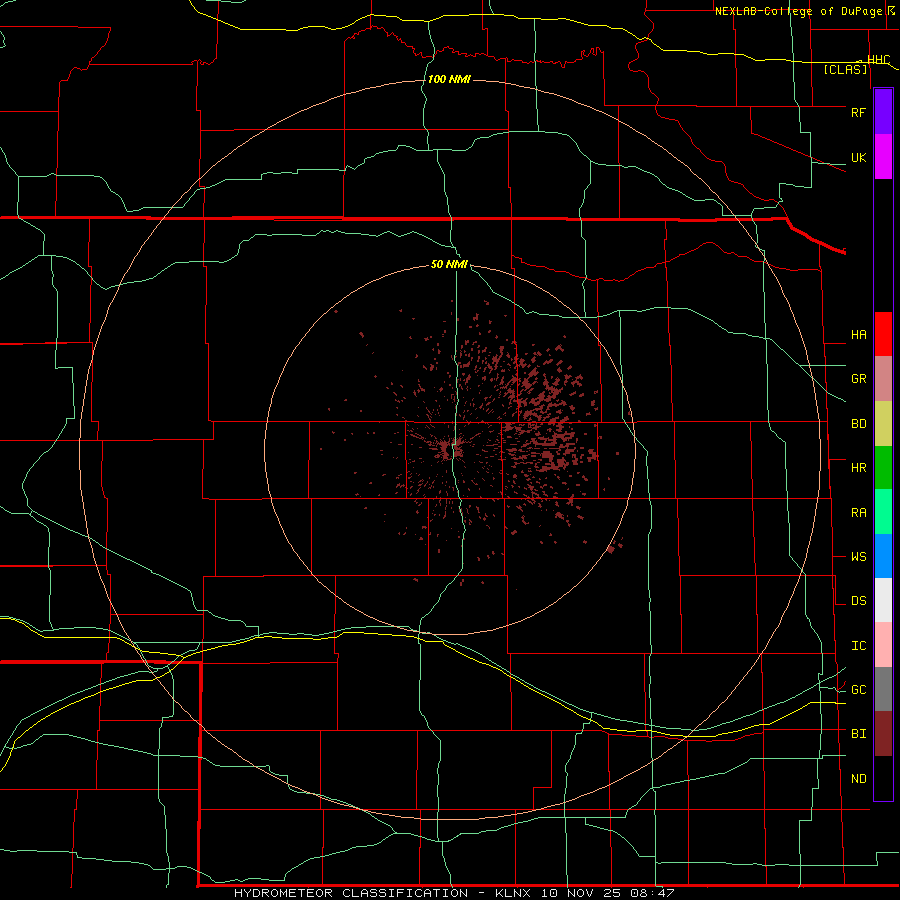Select the BD yellow legend swatch

click(883, 424)
